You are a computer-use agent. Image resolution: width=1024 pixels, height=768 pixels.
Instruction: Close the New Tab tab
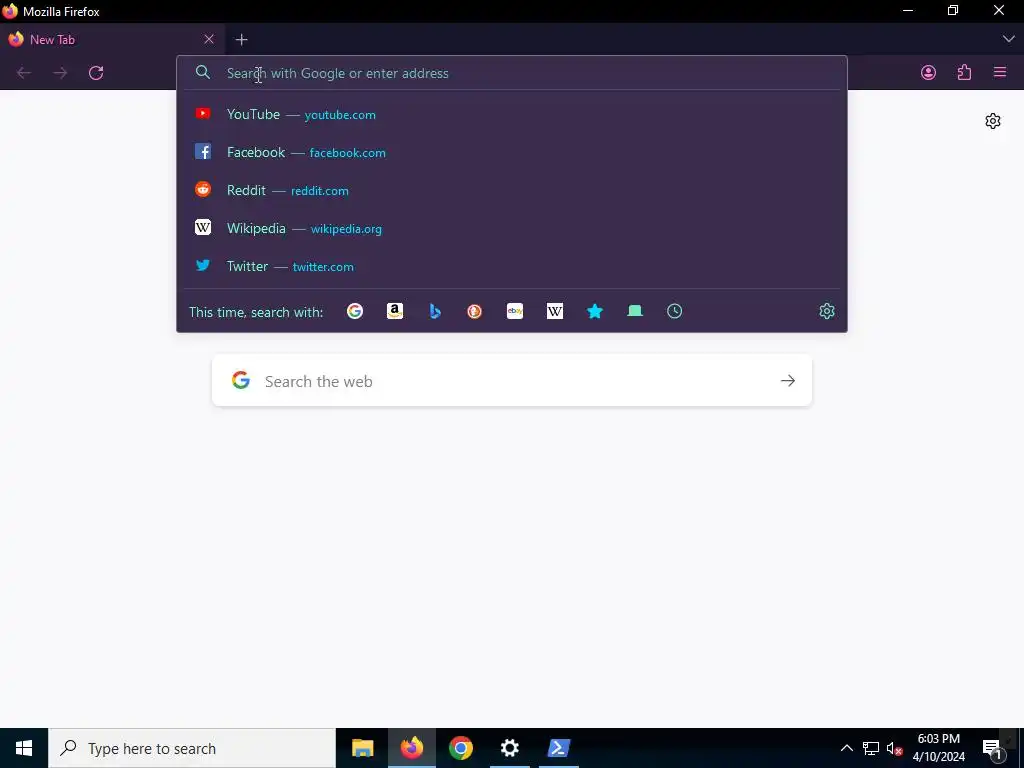(x=209, y=40)
